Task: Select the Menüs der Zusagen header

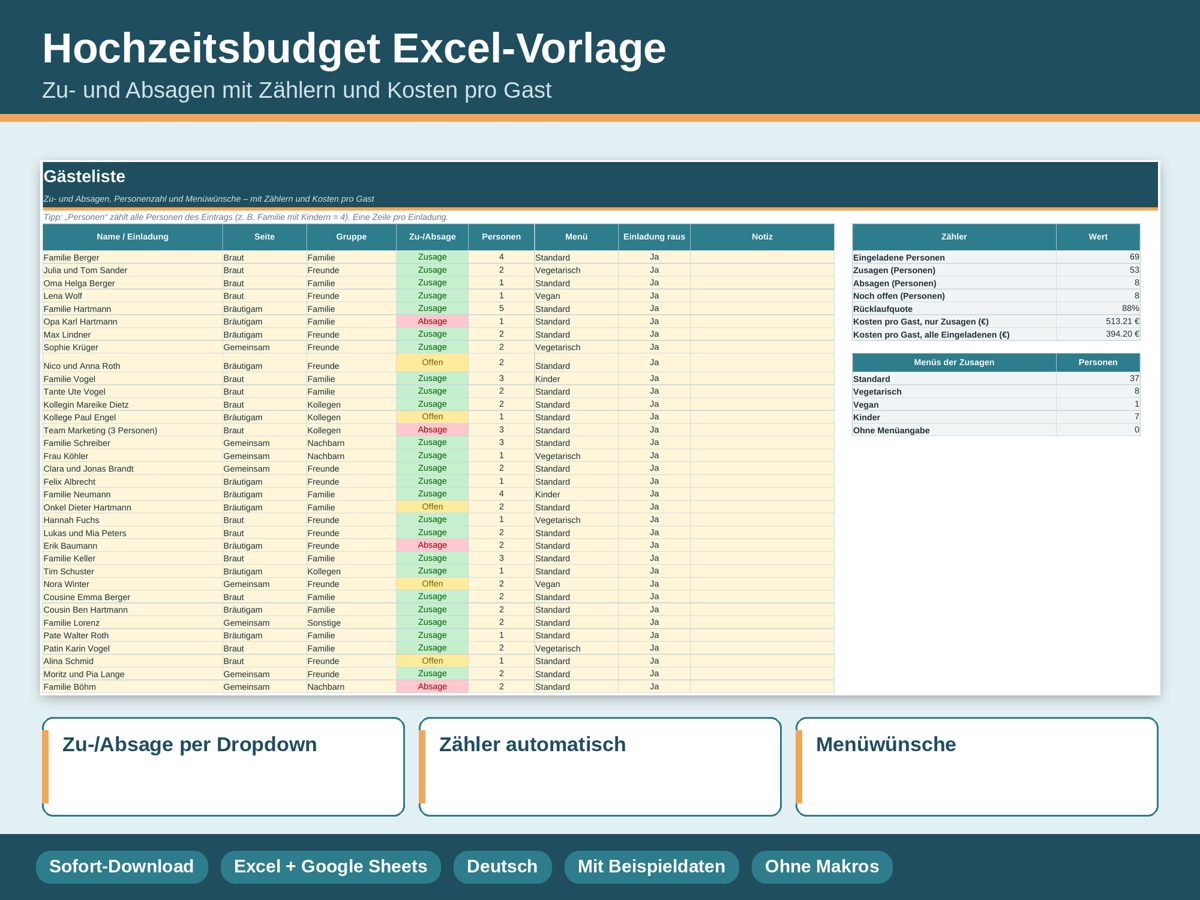Action: point(954,362)
